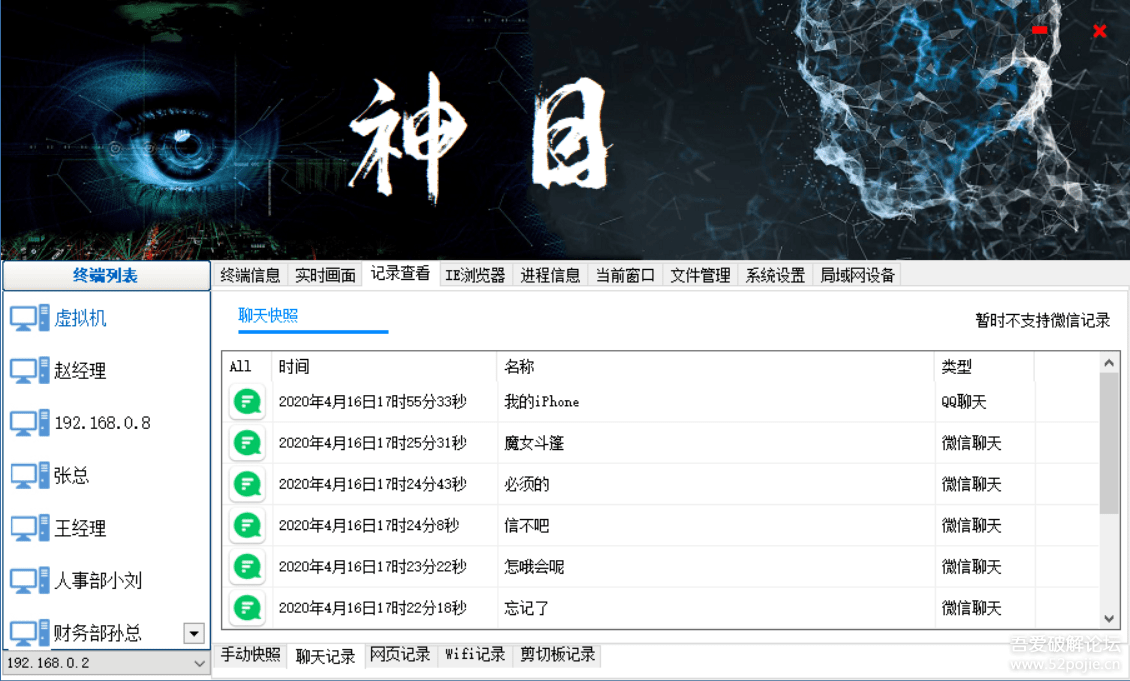Select the 虚拟机 terminal computer icon
The image size is (1130, 681).
click(26, 317)
